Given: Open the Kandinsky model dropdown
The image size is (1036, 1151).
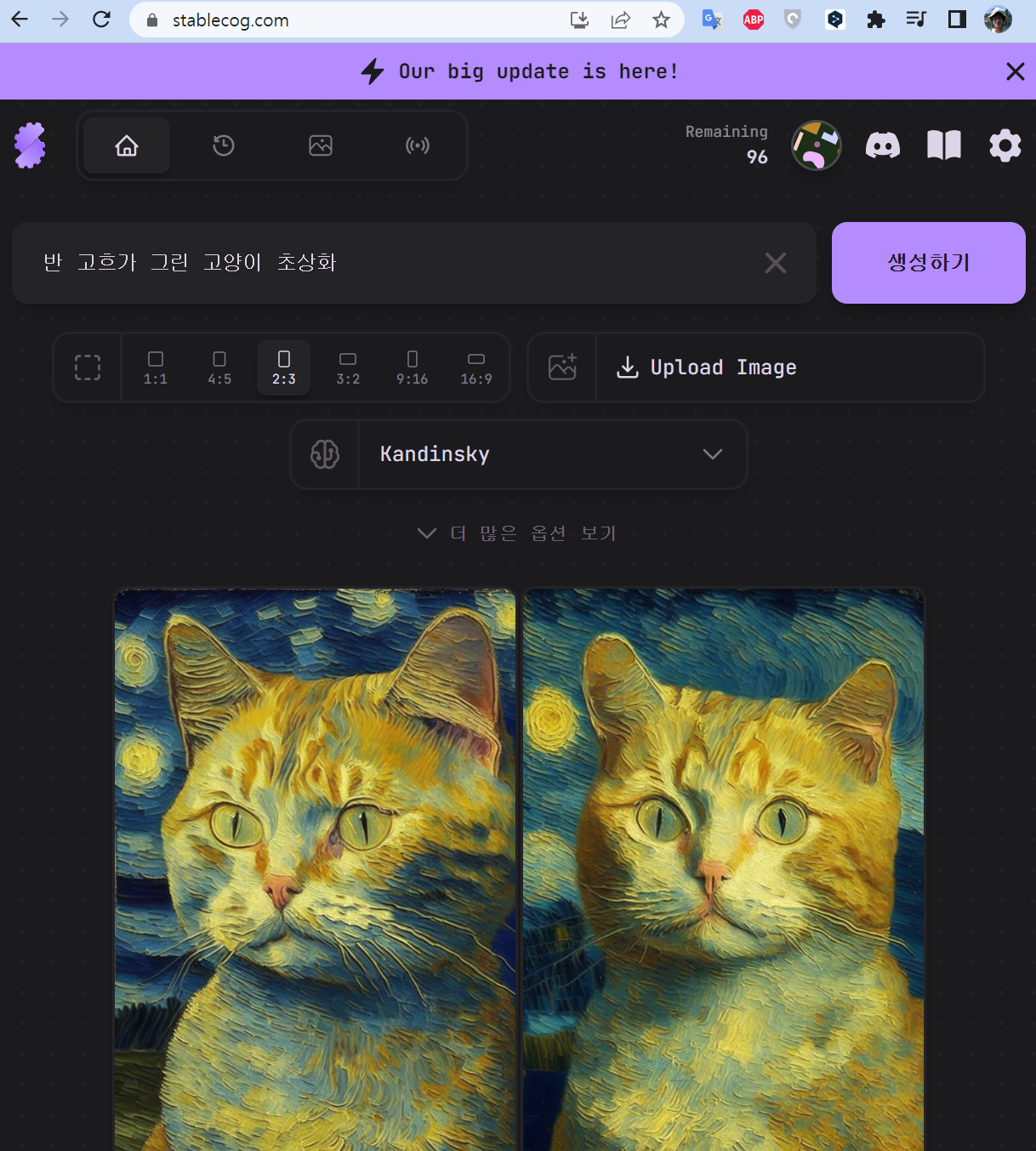Looking at the screenshot, I should pos(553,454).
